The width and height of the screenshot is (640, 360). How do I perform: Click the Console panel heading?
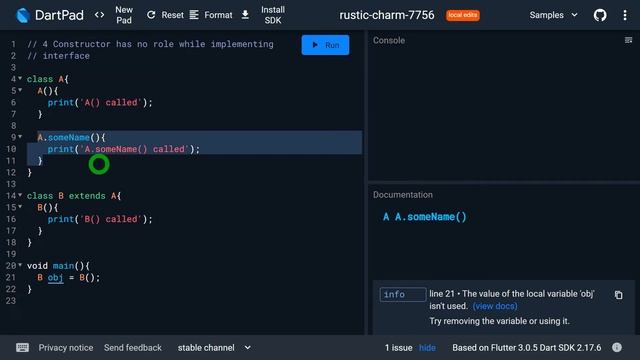[389, 40]
